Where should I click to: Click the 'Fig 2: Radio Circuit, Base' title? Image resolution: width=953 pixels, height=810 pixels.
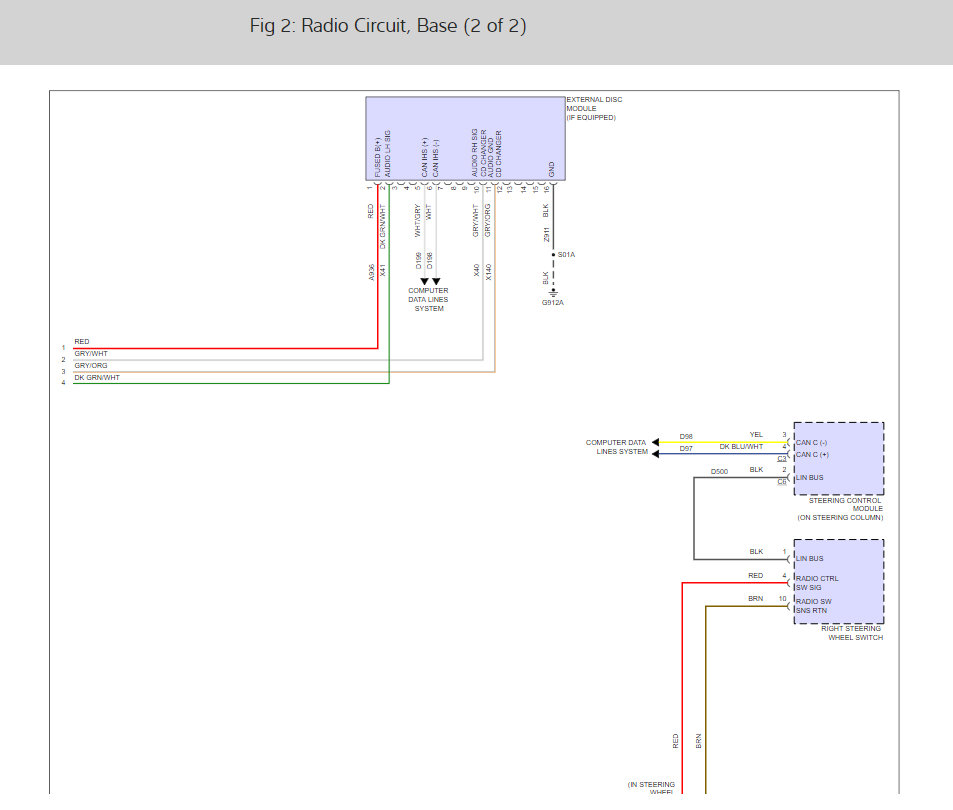click(388, 26)
